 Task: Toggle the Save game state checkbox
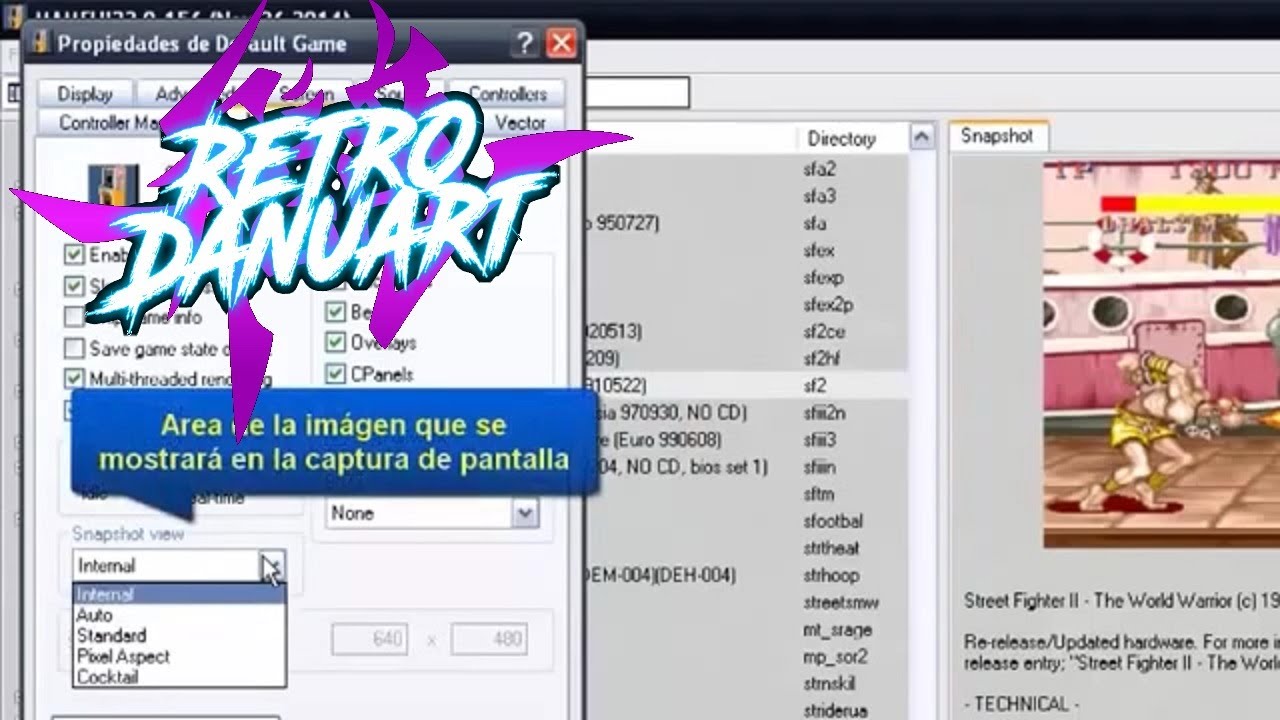click(x=74, y=349)
